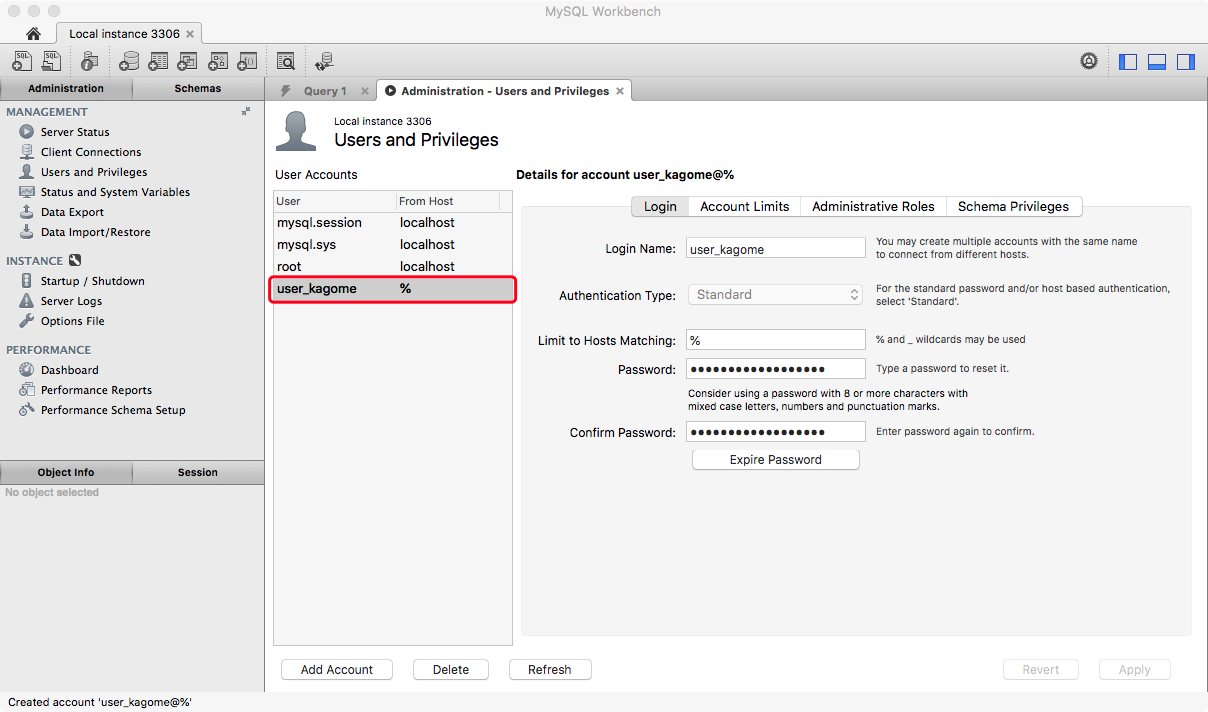Open Options File
This screenshot has height=712, width=1208.
tap(72, 321)
